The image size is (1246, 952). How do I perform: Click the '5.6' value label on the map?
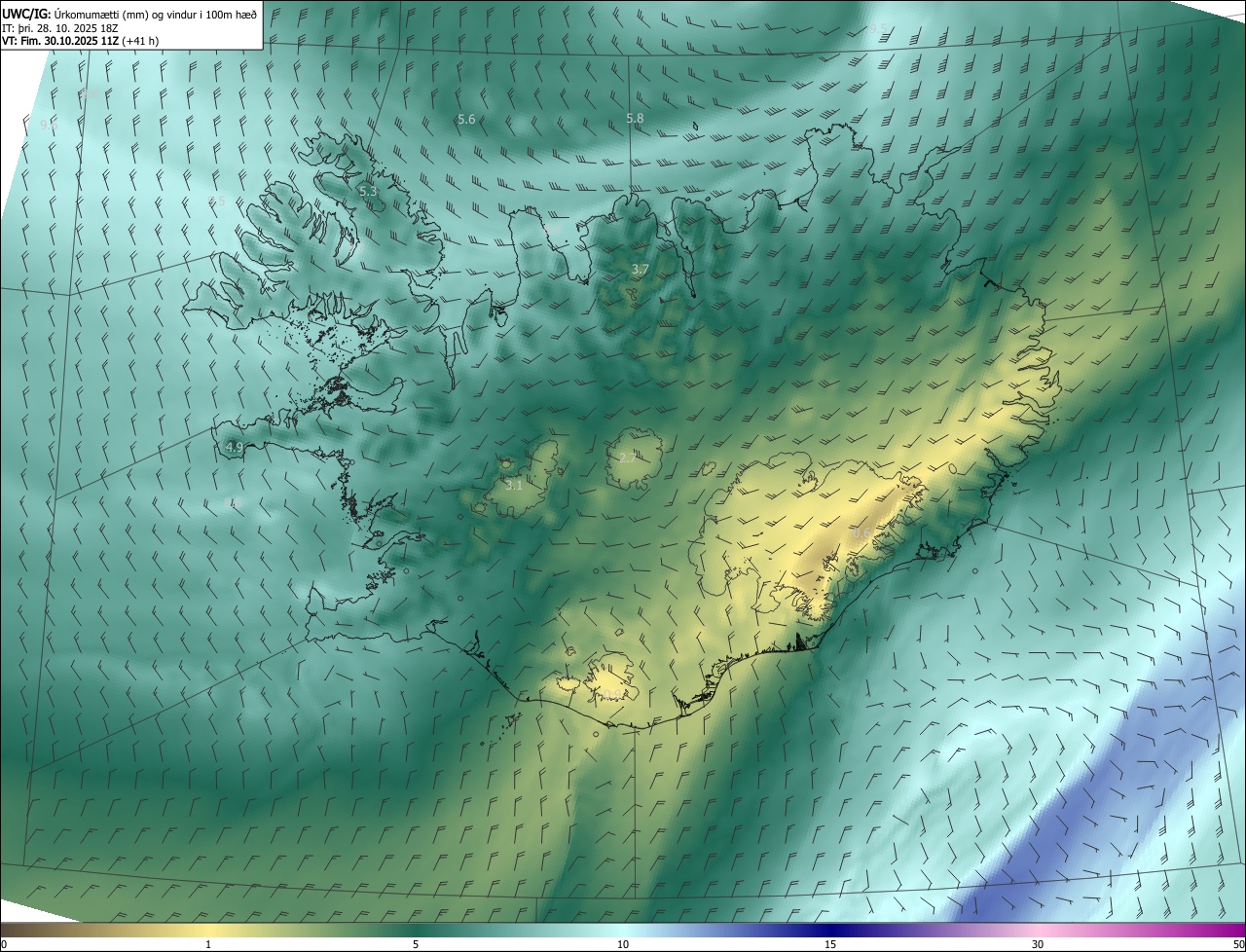pyautogui.click(x=466, y=119)
